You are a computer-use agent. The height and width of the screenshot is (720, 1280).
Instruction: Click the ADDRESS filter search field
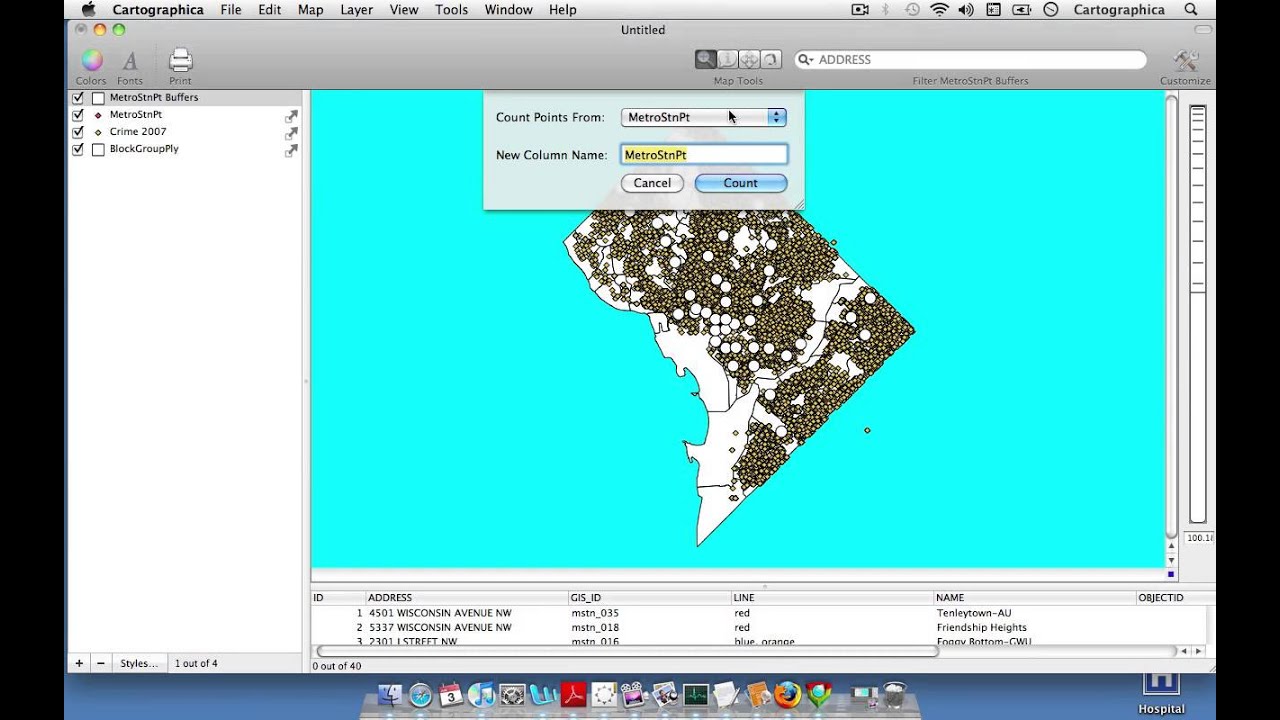pos(970,60)
